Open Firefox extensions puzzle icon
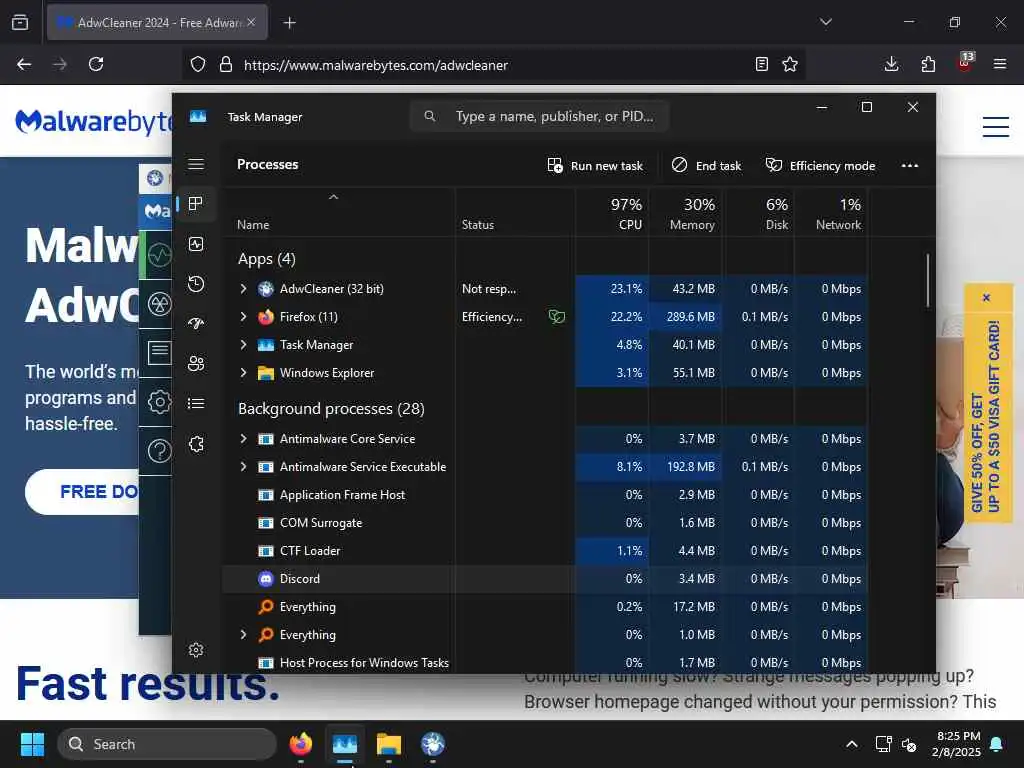This screenshot has height=768, width=1024. click(x=928, y=64)
